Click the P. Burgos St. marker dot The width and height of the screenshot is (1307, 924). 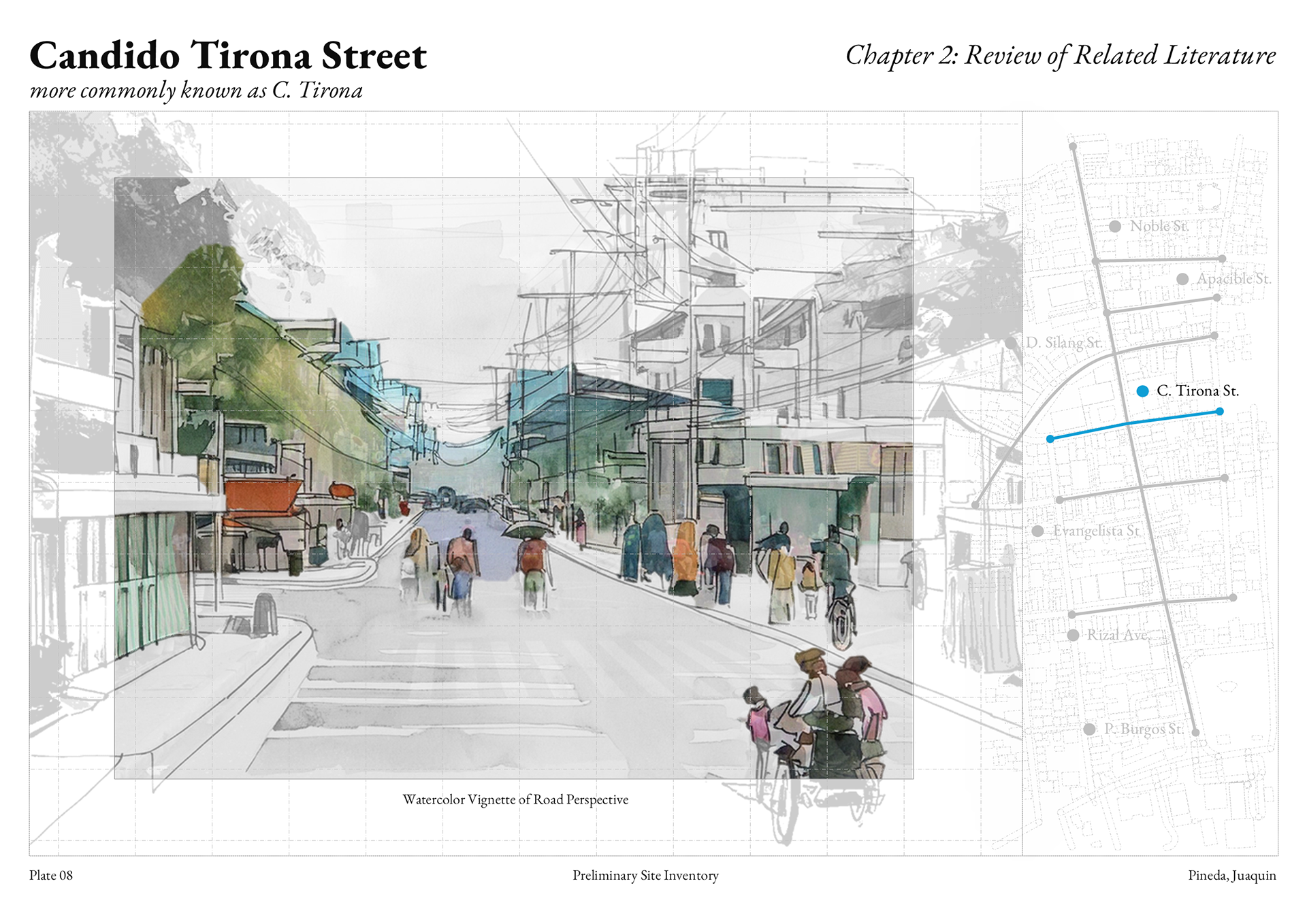[x=1089, y=729]
